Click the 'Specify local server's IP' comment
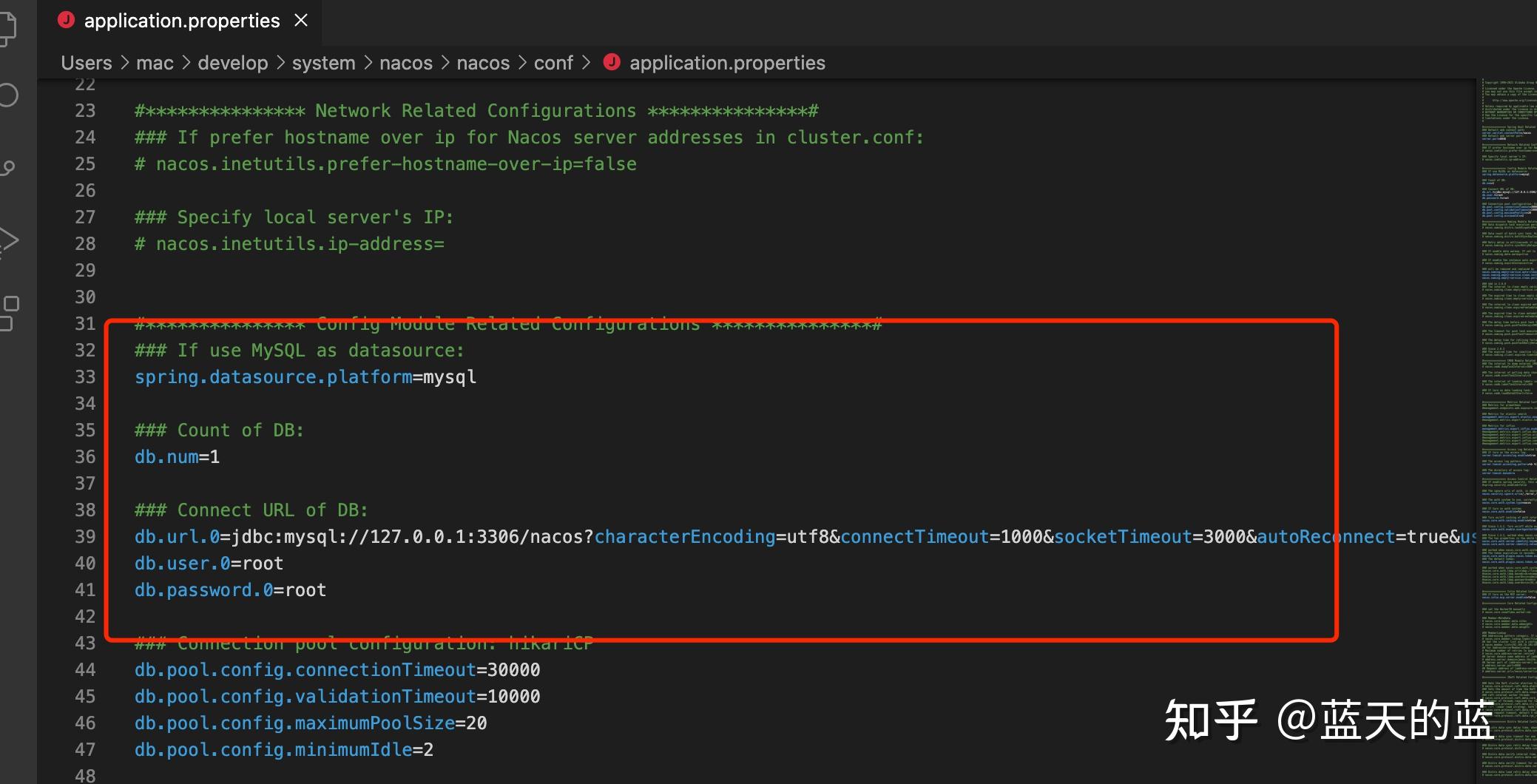 [x=294, y=217]
